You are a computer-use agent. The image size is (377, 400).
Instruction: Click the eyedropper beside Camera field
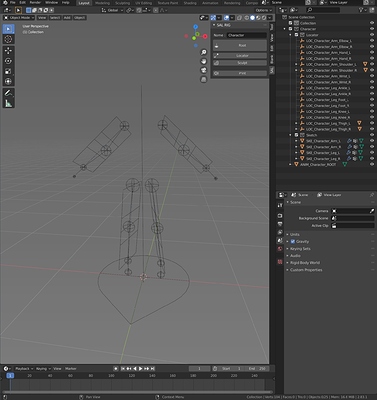pos(372,211)
